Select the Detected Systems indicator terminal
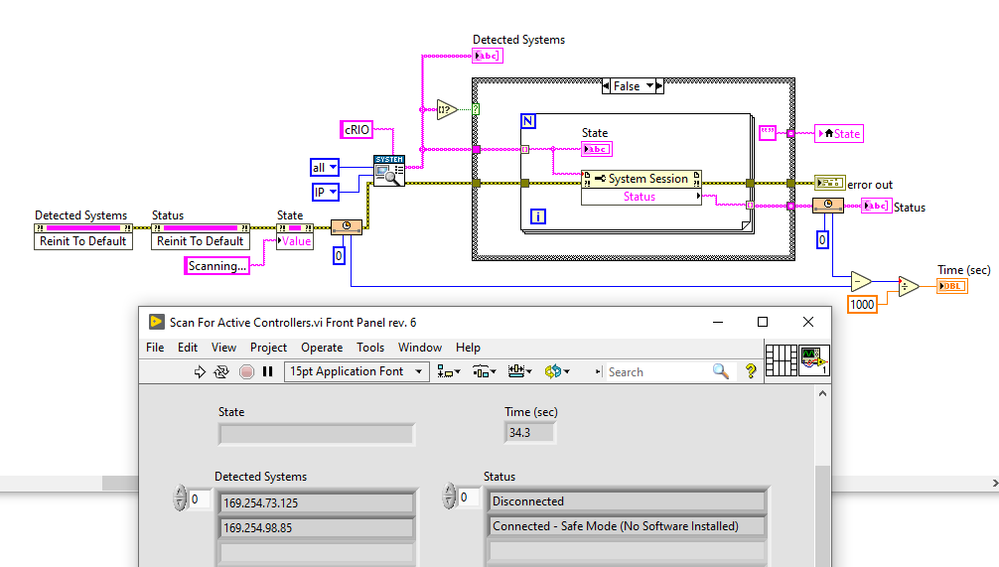 [487, 55]
